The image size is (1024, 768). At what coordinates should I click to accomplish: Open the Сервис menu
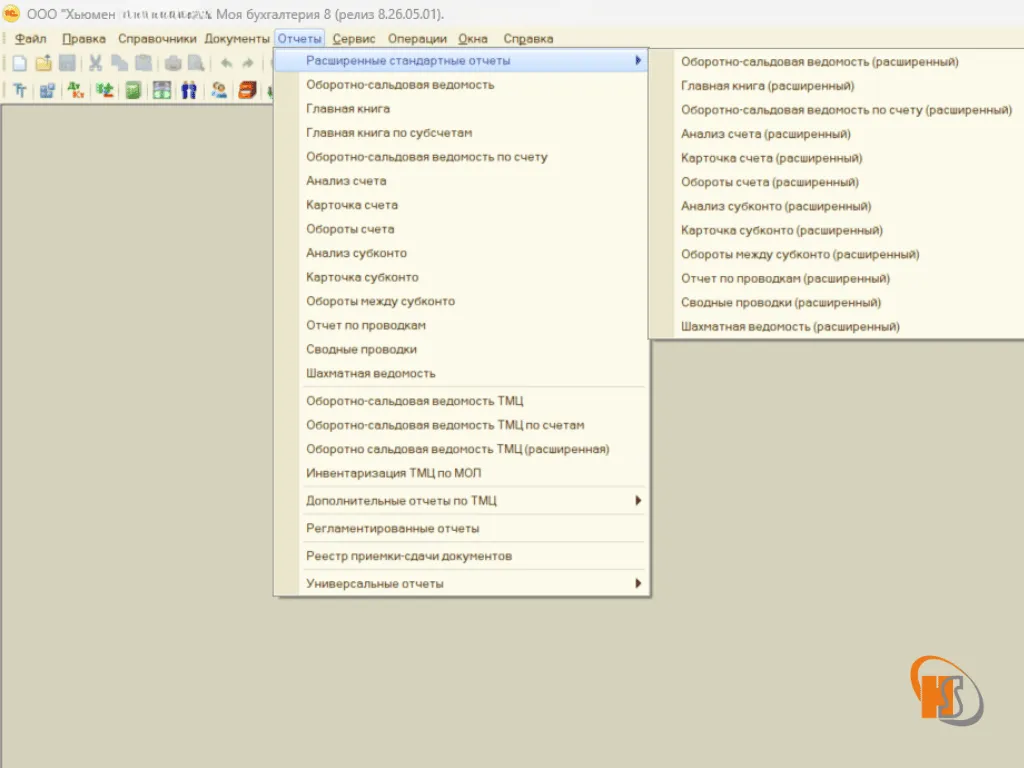pyautogui.click(x=353, y=39)
